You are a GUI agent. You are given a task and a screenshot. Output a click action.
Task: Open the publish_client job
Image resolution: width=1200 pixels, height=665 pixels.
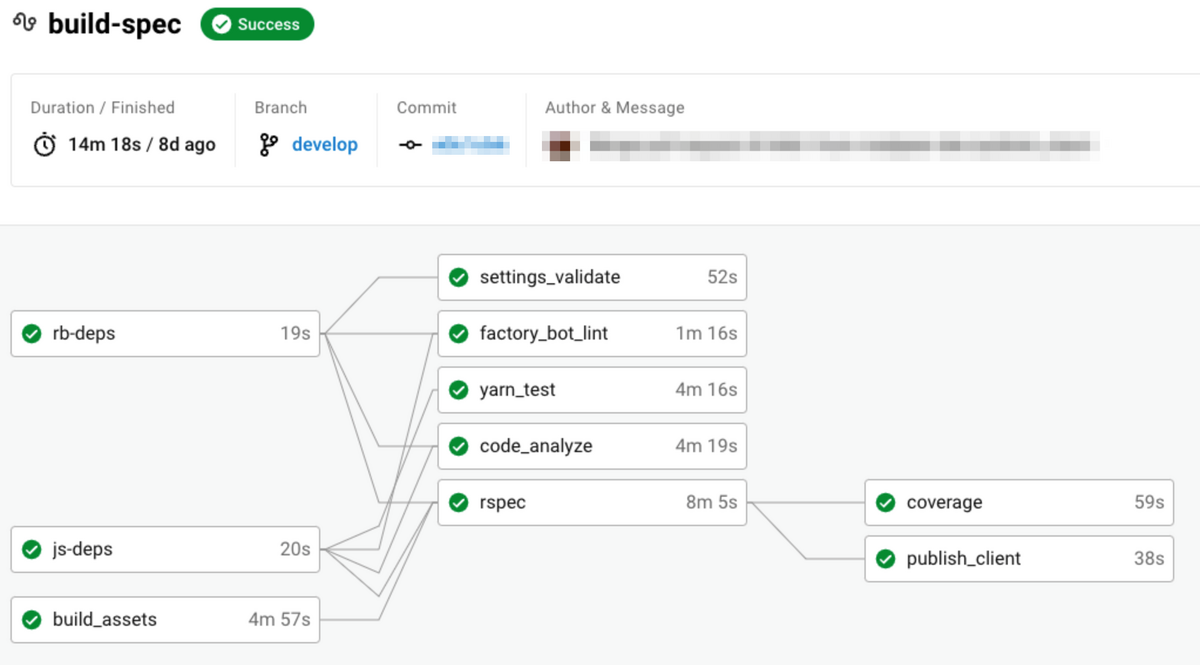tap(1019, 558)
